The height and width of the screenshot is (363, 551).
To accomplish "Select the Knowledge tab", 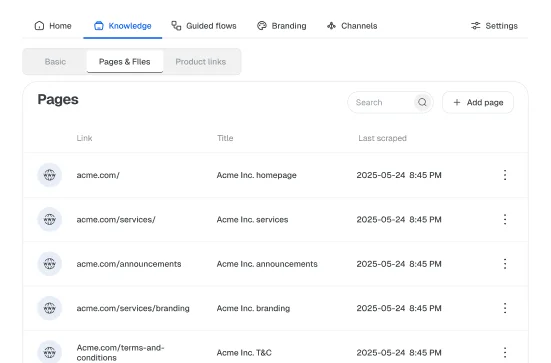I will pyautogui.click(x=123, y=26).
